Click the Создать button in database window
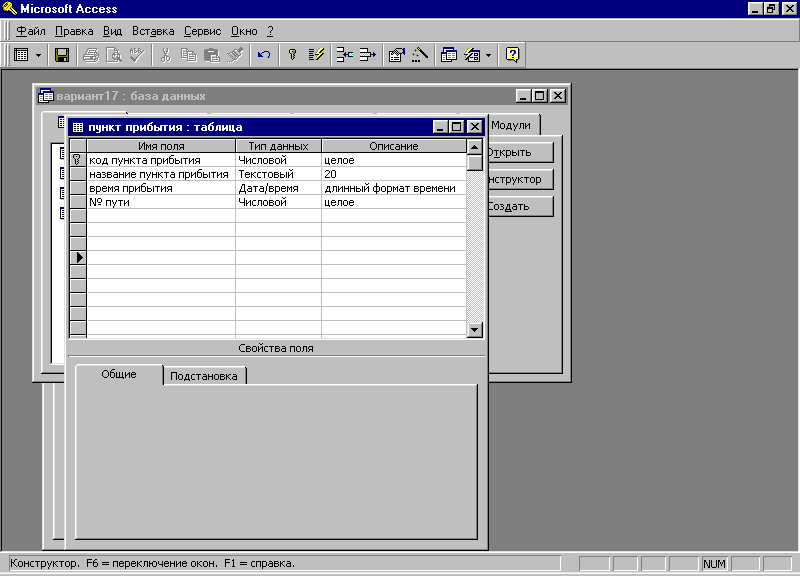 point(519,206)
